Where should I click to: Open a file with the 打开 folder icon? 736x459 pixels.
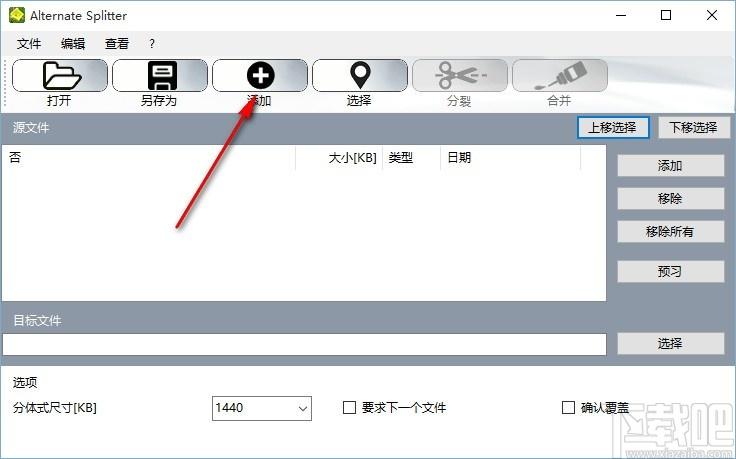click(60, 76)
